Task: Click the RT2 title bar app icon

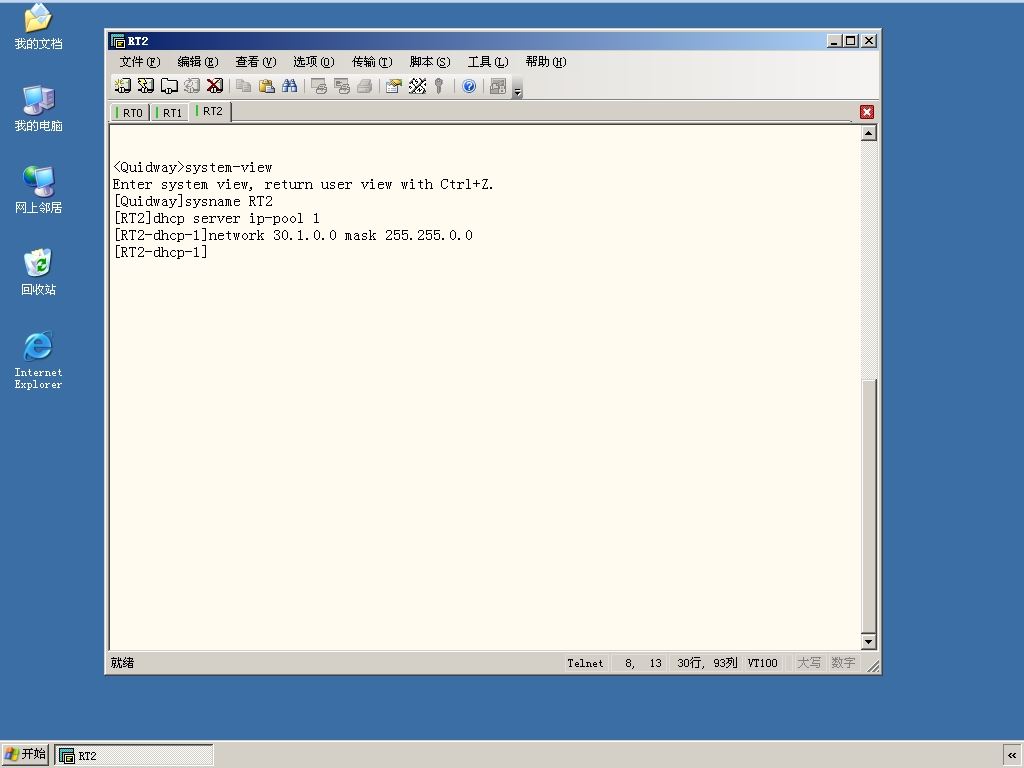Action: coord(118,41)
